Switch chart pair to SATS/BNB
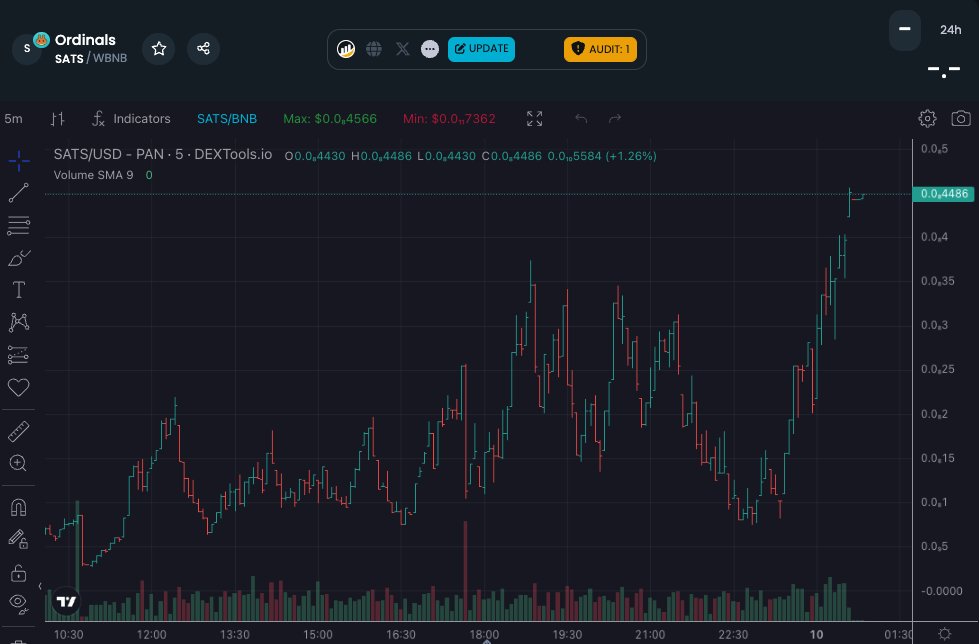Image resolution: width=979 pixels, height=644 pixels. pos(227,119)
